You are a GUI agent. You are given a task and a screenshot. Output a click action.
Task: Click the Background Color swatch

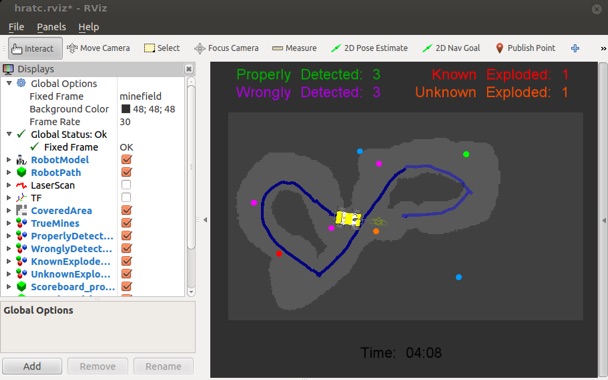click(x=126, y=109)
